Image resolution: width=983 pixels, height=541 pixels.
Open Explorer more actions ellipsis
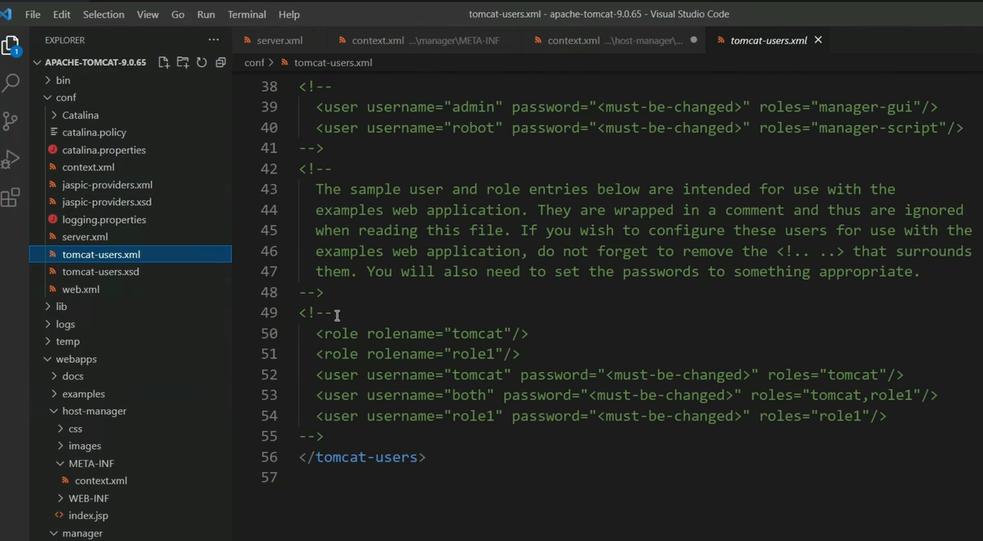[214, 39]
